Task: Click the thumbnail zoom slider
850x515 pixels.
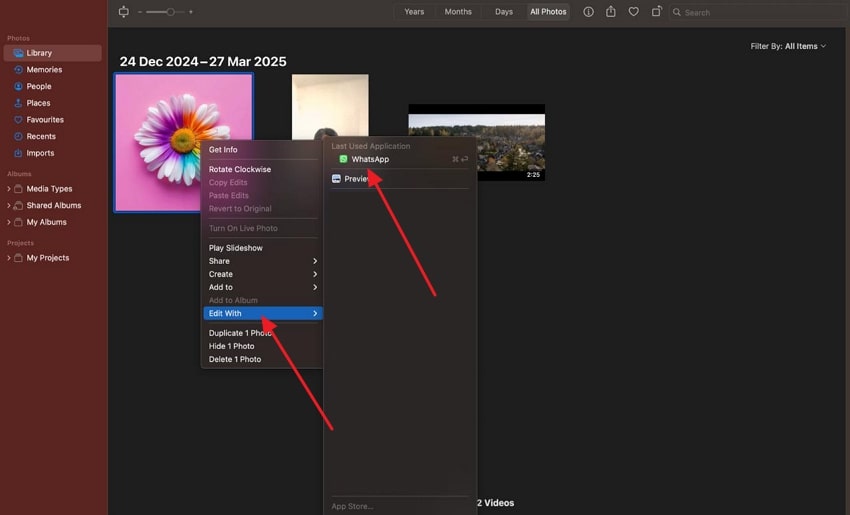Action: coord(170,12)
